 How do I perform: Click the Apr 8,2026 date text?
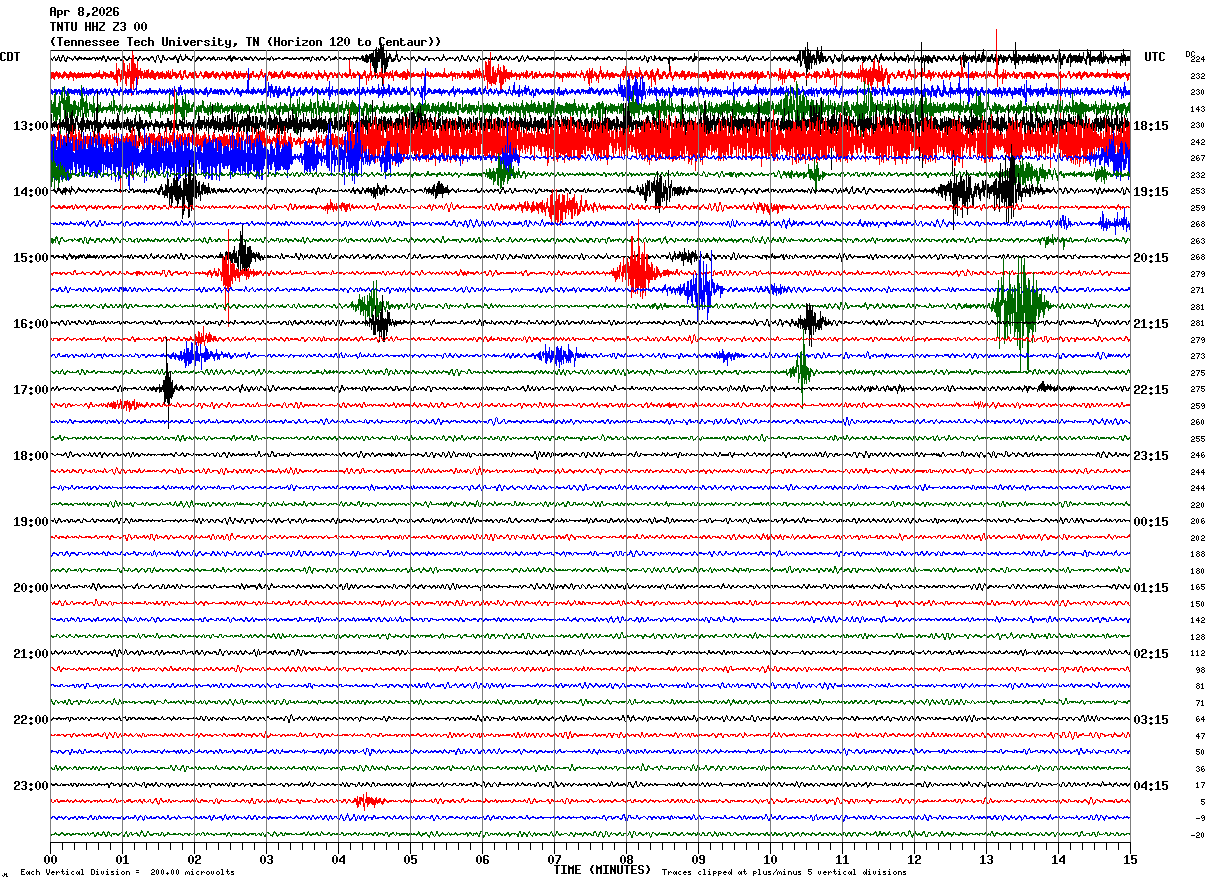coord(84,12)
